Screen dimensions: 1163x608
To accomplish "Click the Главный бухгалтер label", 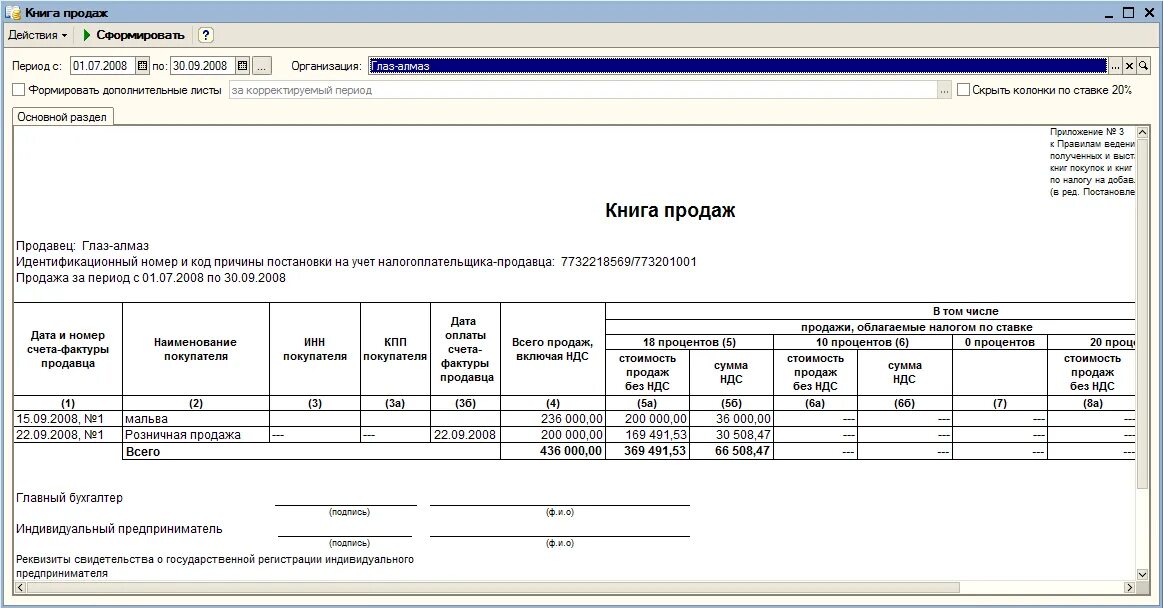I will coord(69,498).
